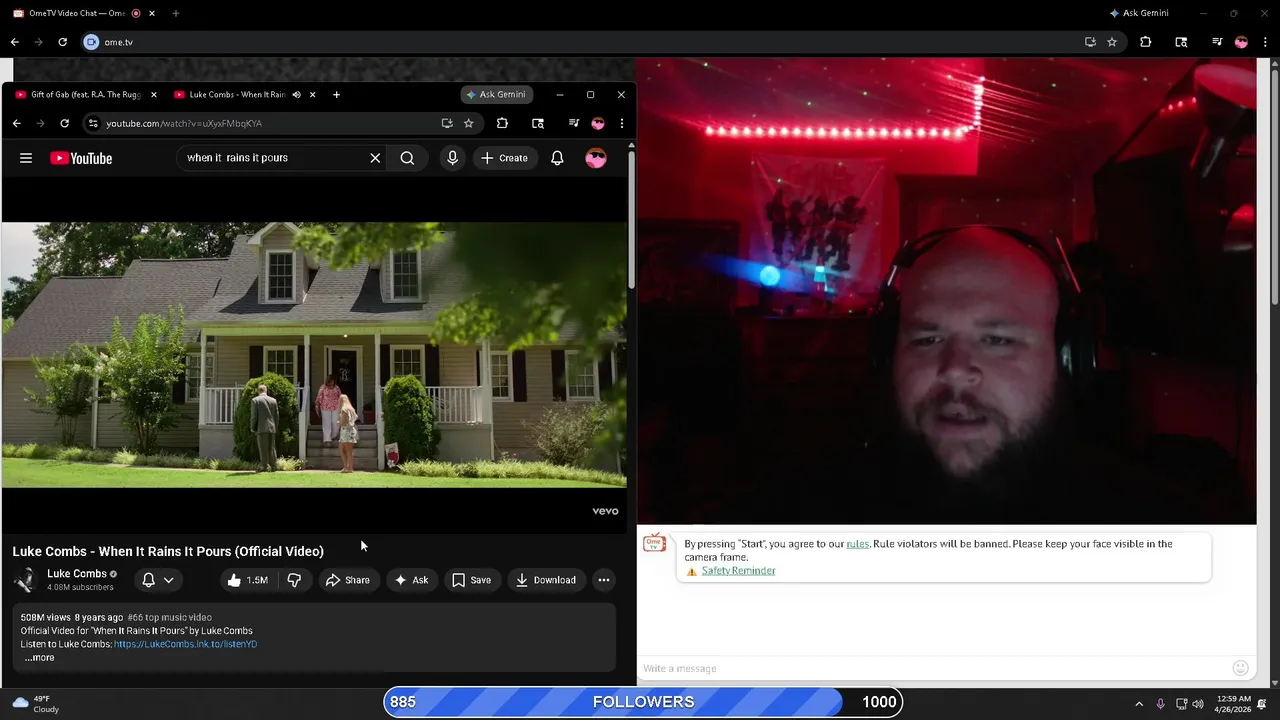The width and height of the screenshot is (1280, 720).
Task: Open the taskbar microphone indicator
Action: point(1160,704)
